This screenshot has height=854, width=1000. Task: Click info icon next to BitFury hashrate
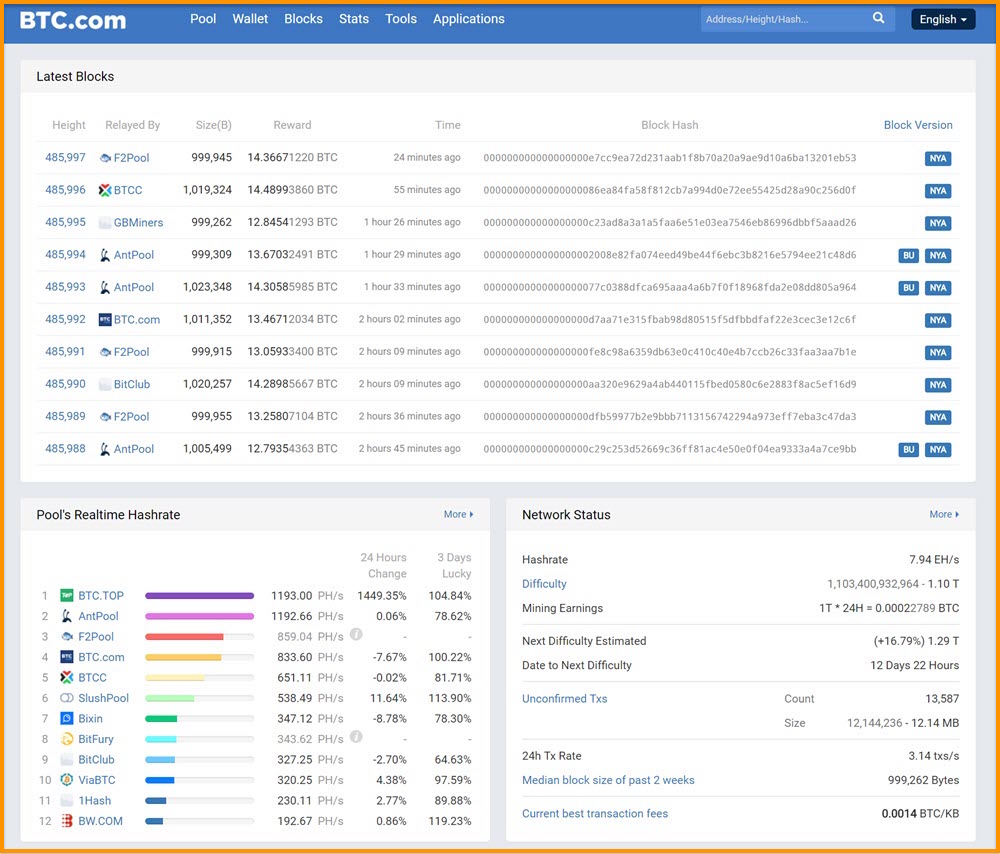point(357,737)
